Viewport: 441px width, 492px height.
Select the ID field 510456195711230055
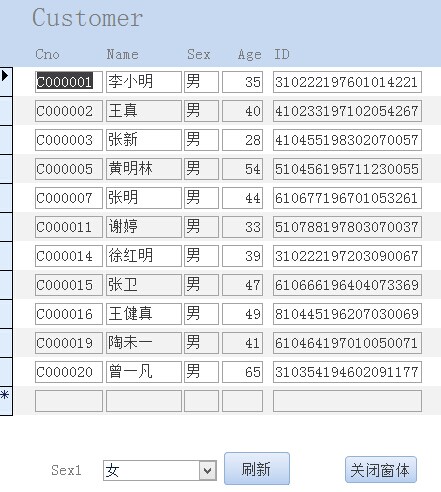coord(347,169)
